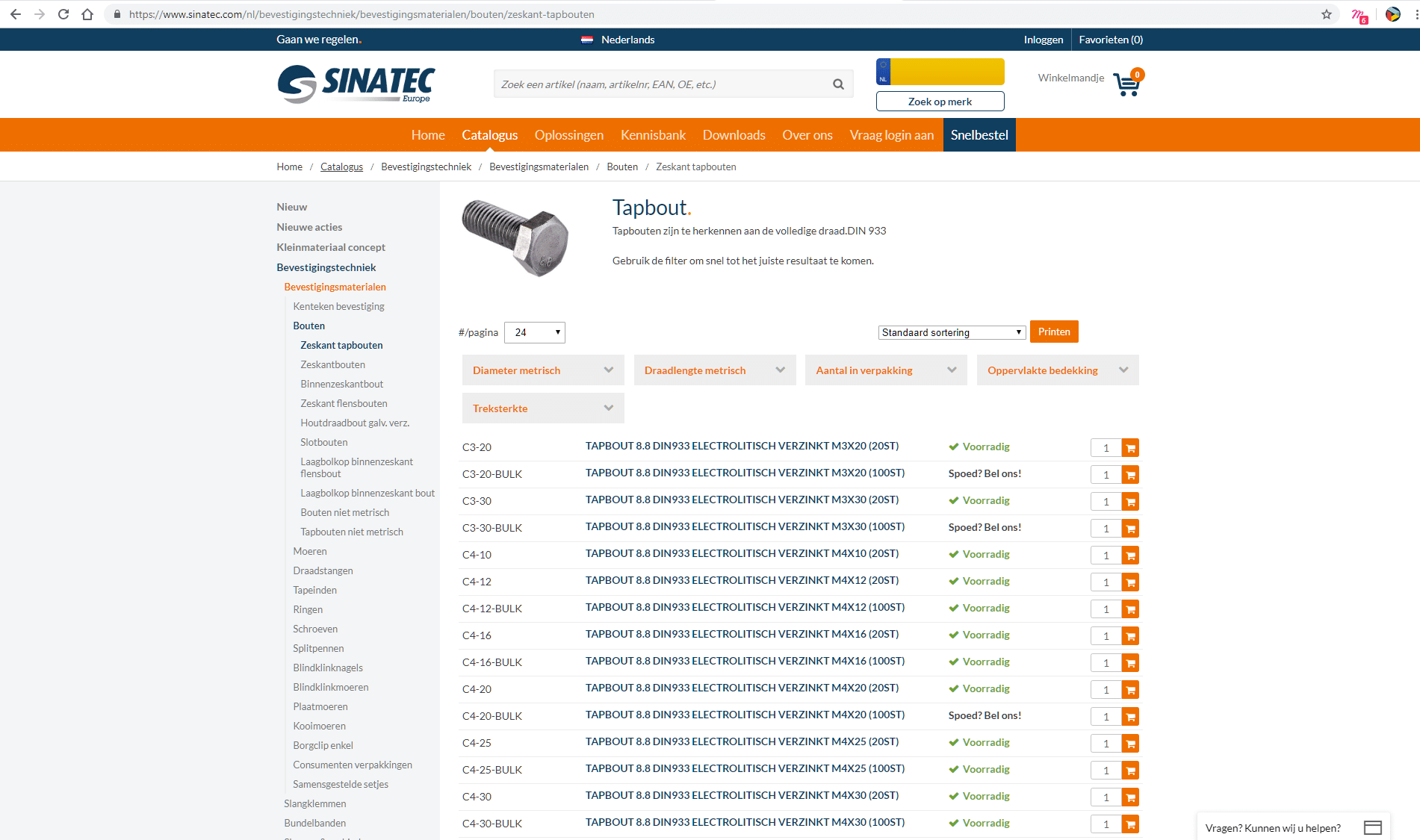Add C4-12 to cart

click(x=1130, y=582)
